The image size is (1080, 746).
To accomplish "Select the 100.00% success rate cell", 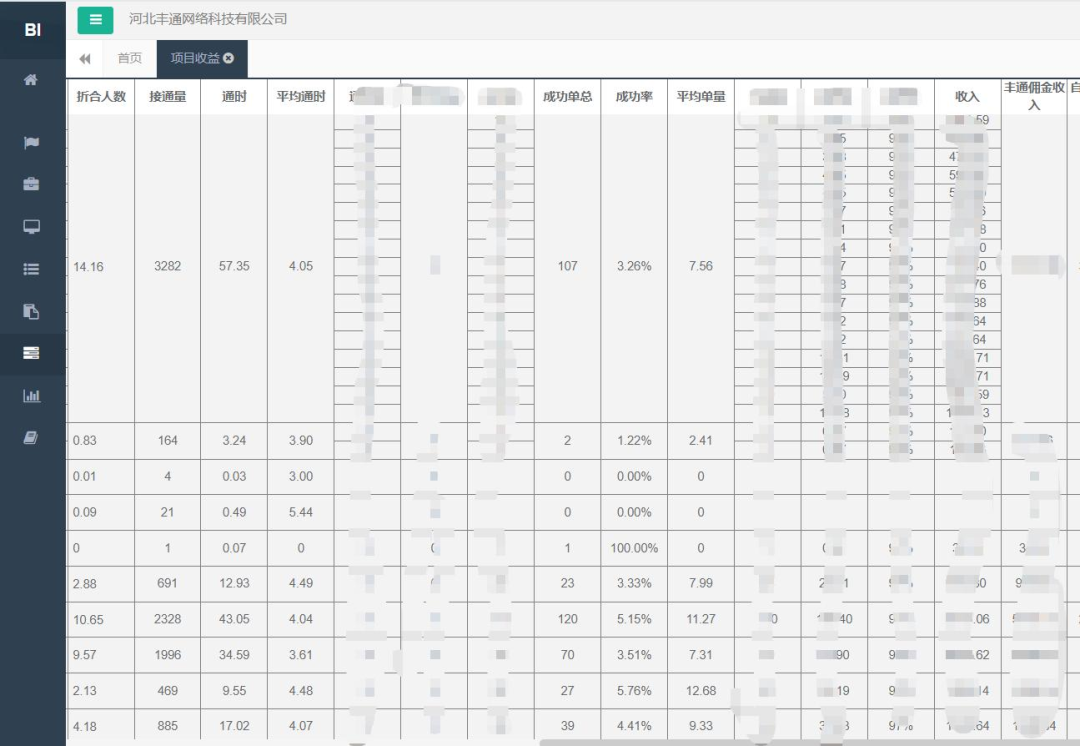I will point(634,548).
